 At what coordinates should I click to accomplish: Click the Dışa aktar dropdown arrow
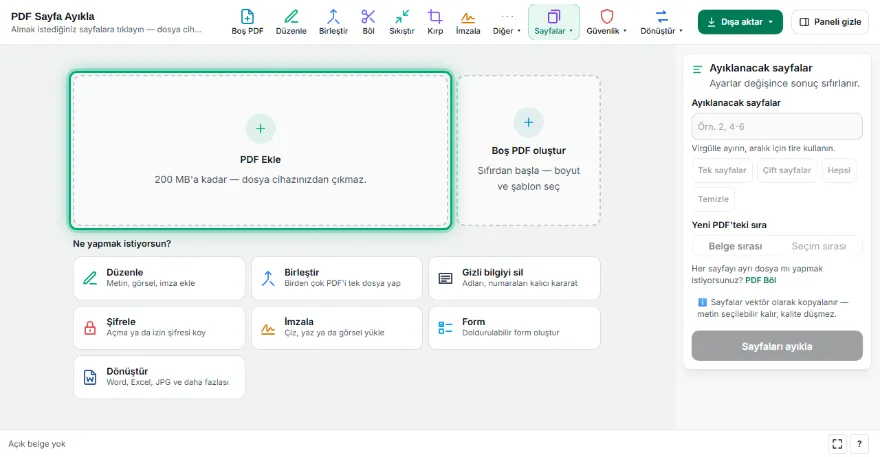(771, 22)
